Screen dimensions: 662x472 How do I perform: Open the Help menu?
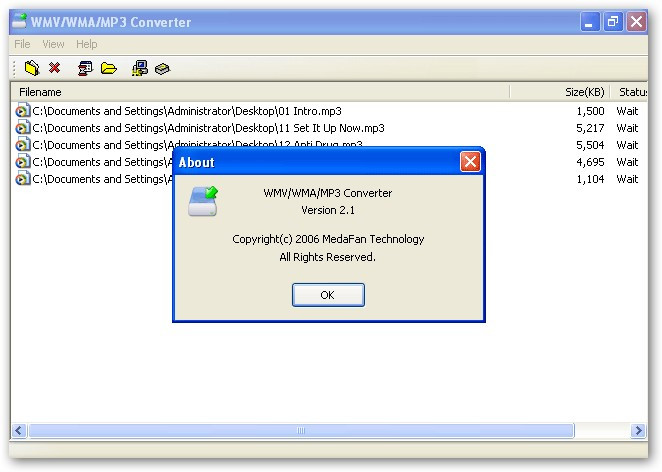tap(87, 44)
